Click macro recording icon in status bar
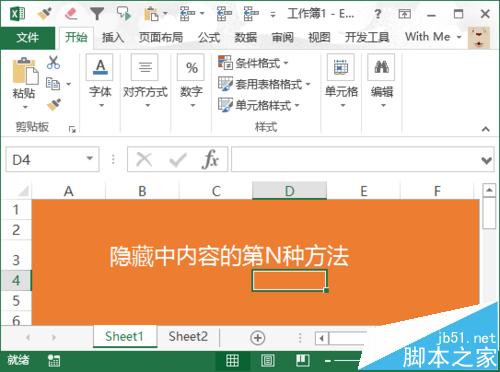The width and height of the screenshot is (500, 372). click(54, 360)
